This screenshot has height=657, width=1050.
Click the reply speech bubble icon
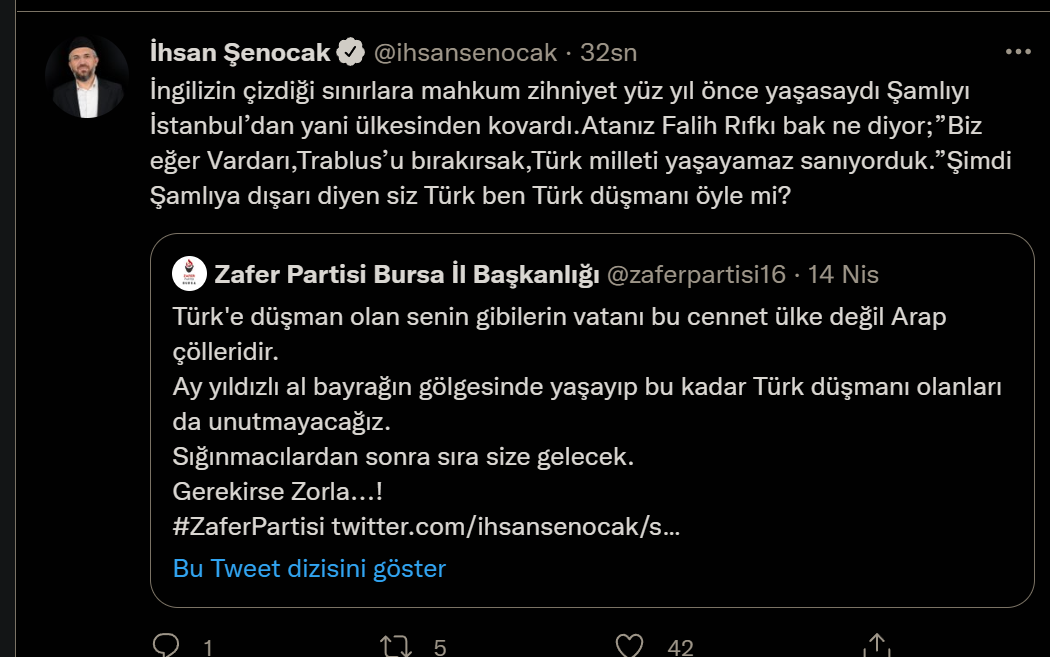(x=168, y=646)
